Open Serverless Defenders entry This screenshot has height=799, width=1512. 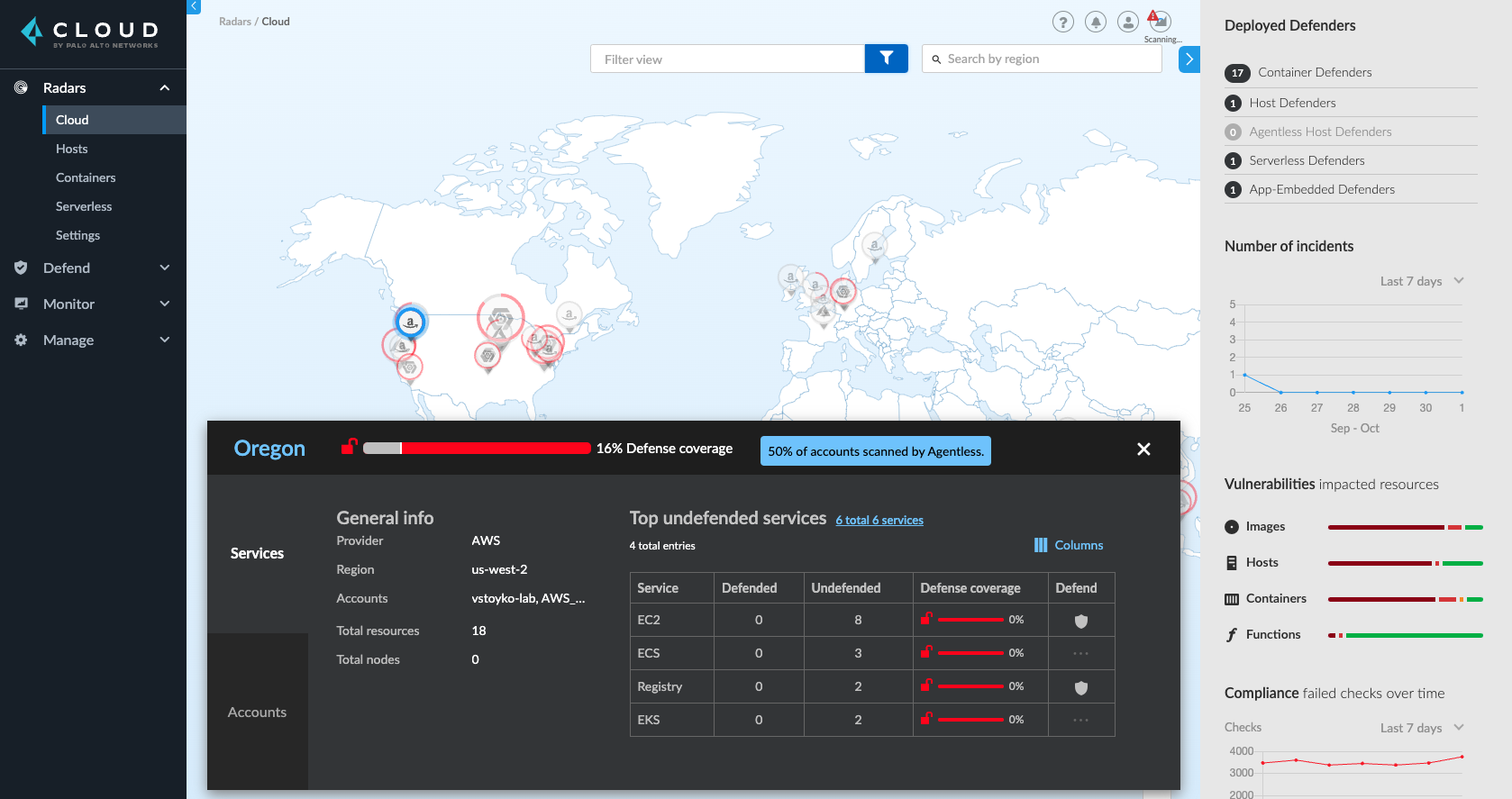click(1351, 160)
